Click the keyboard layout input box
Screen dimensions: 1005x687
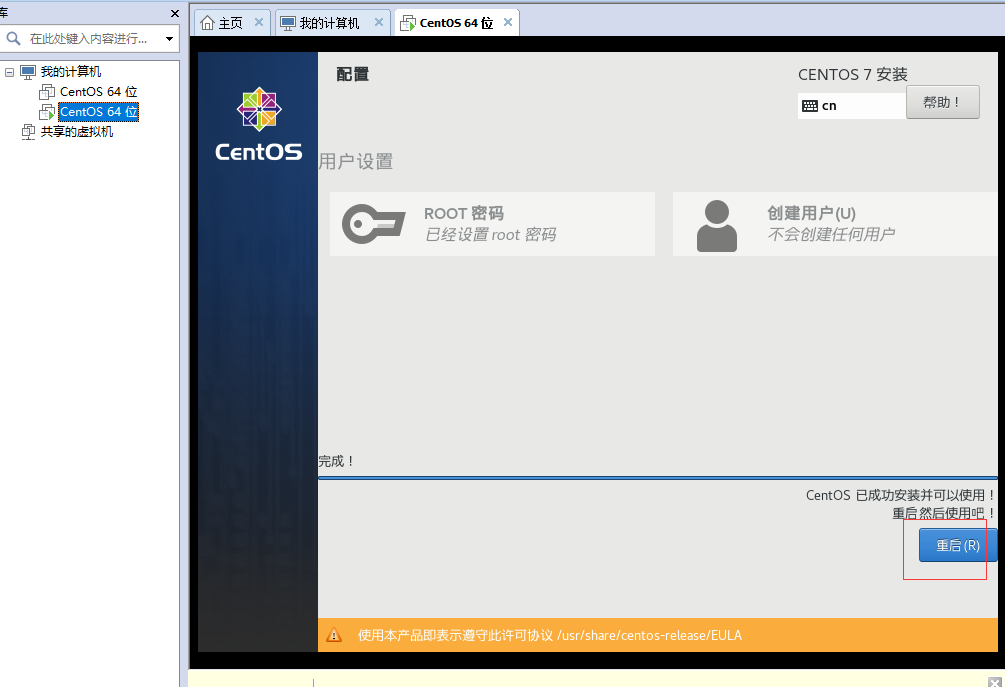[852, 106]
